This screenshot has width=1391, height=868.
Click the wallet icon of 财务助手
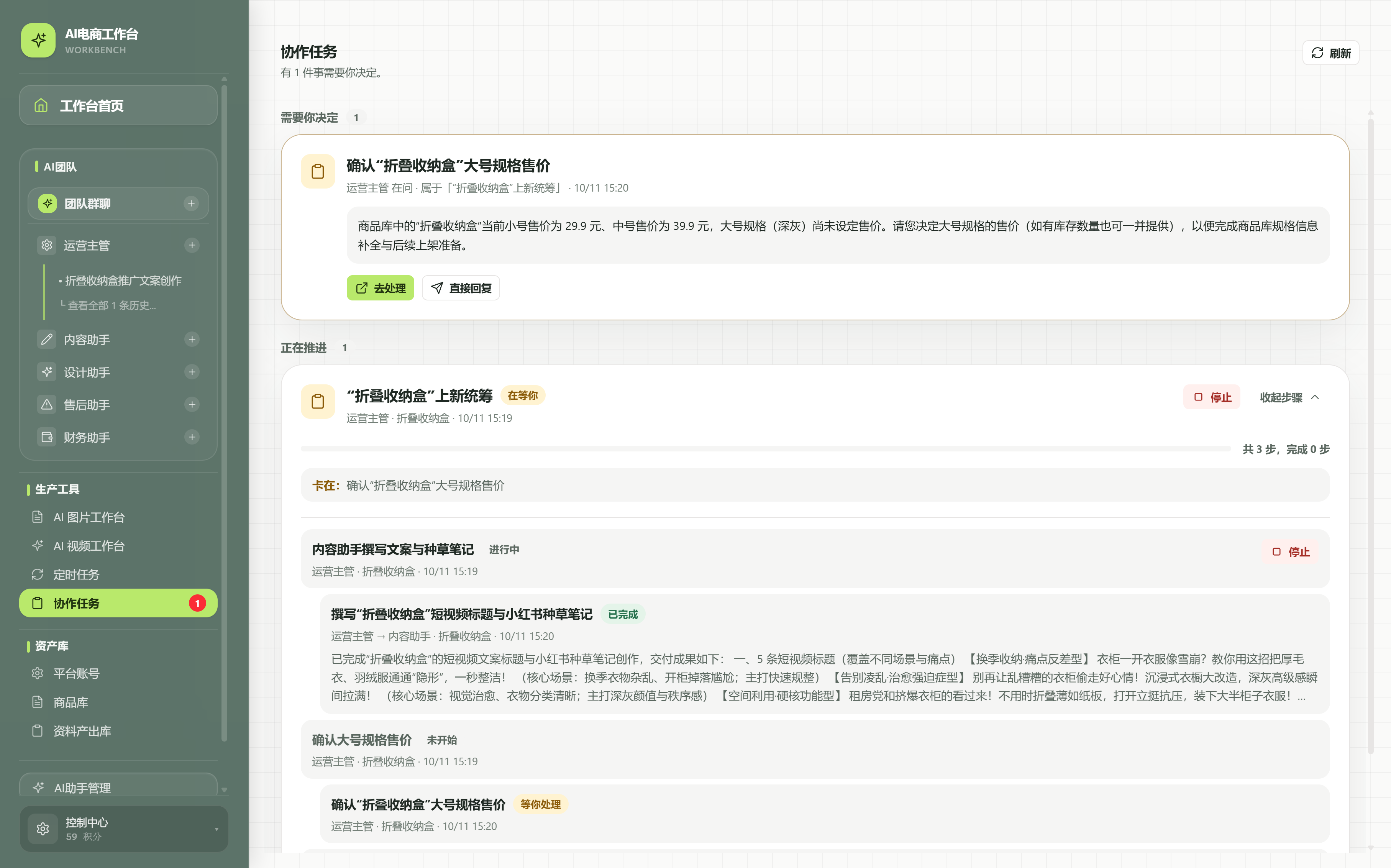click(x=47, y=437)
